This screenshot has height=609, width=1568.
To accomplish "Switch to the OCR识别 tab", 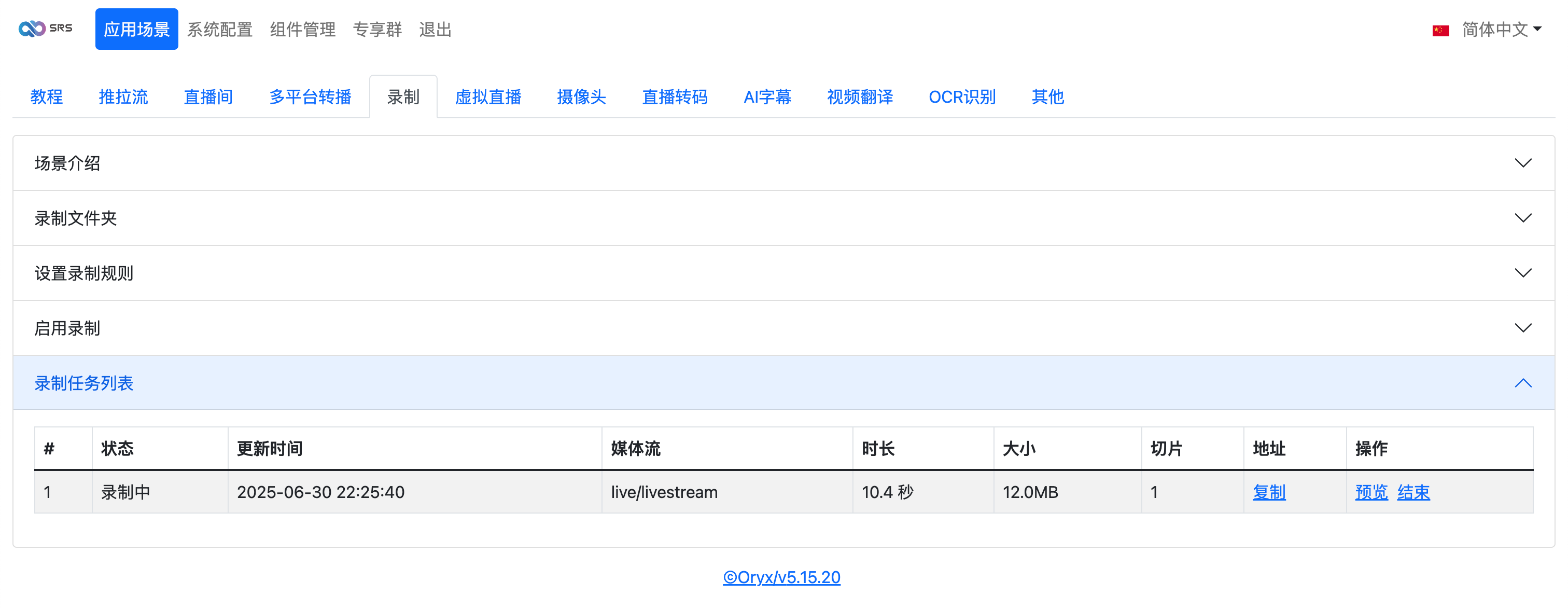I will click(x=962, y=97).
